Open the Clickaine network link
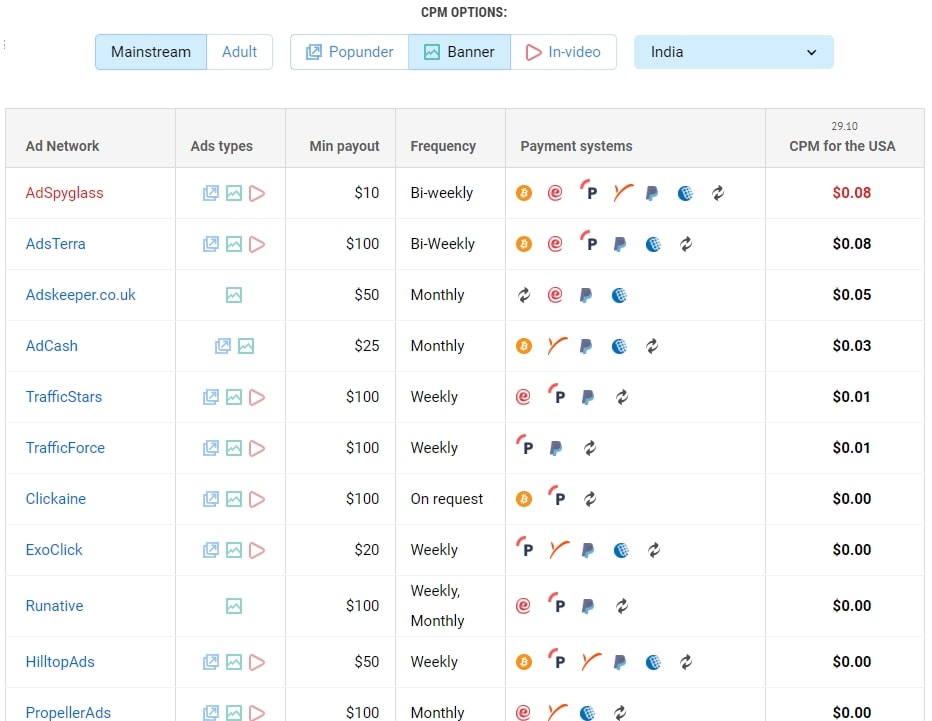 coord(55,499)
